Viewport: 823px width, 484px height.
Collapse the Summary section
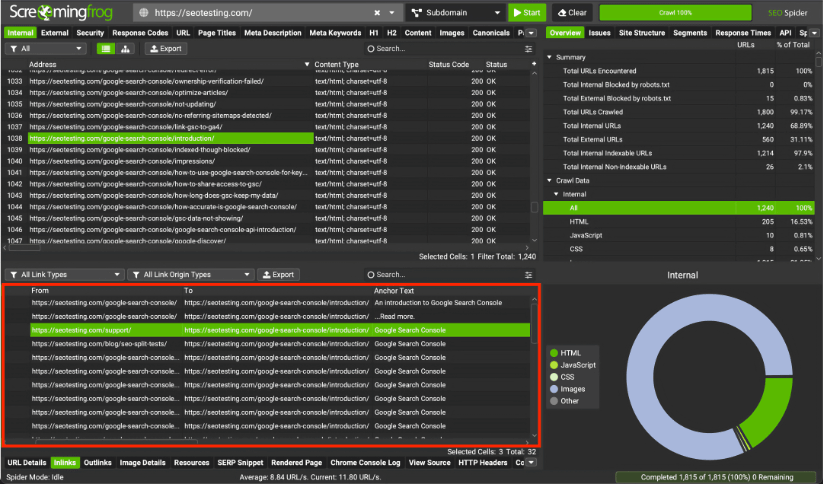[549, 57]
